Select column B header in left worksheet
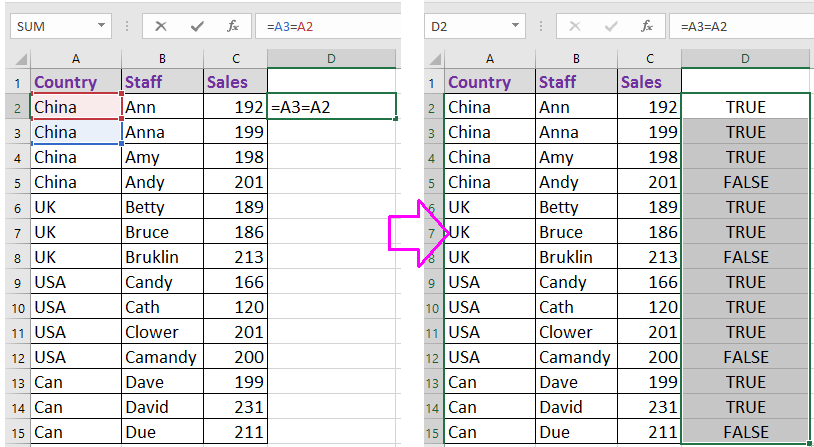Screen dimensions: 814x447 pyautogui.click(x=162, y=59)
